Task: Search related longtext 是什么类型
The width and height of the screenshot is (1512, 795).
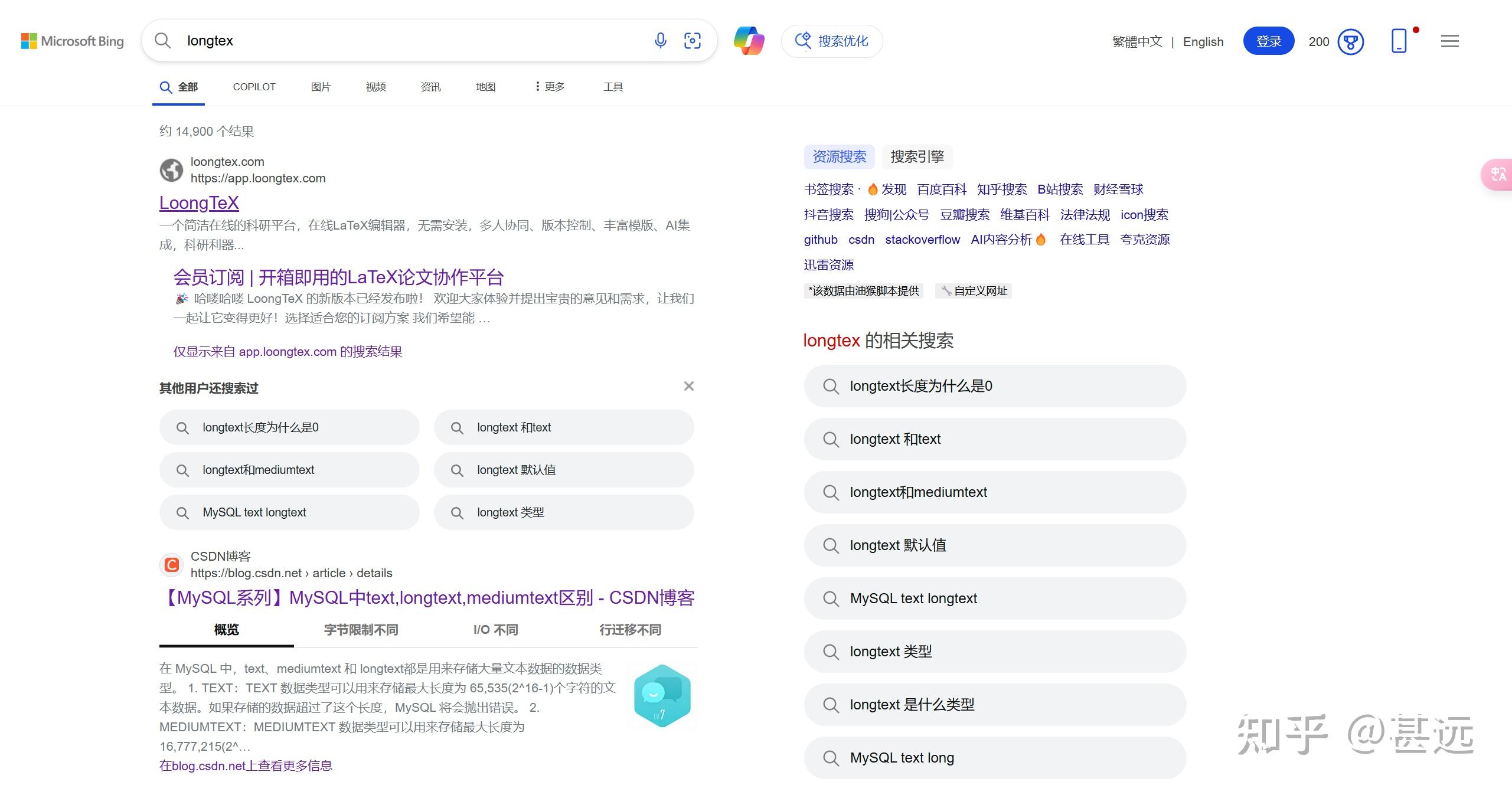Action: click(x=995, y=705)
